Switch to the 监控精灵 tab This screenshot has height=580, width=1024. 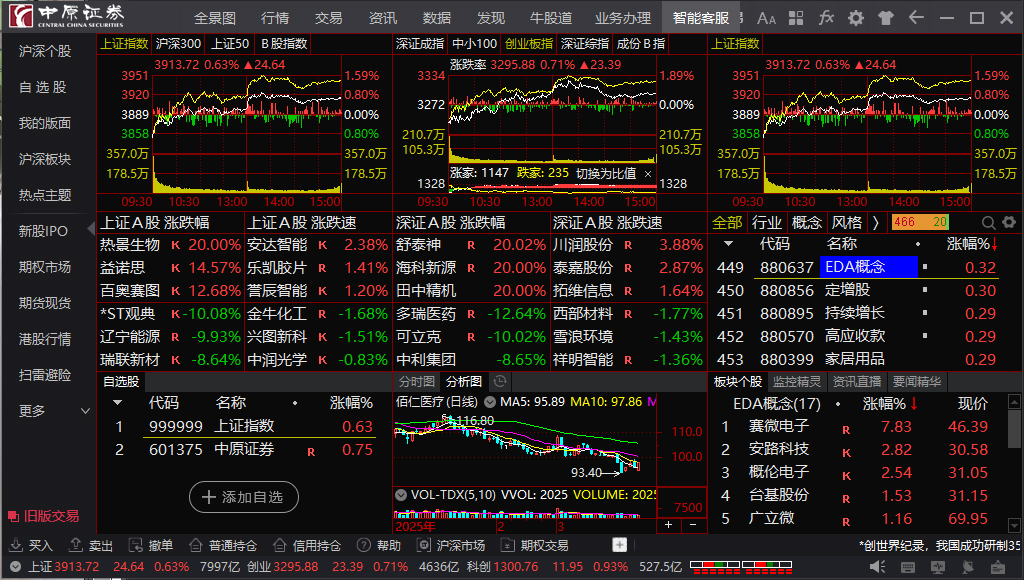(797, 381)
